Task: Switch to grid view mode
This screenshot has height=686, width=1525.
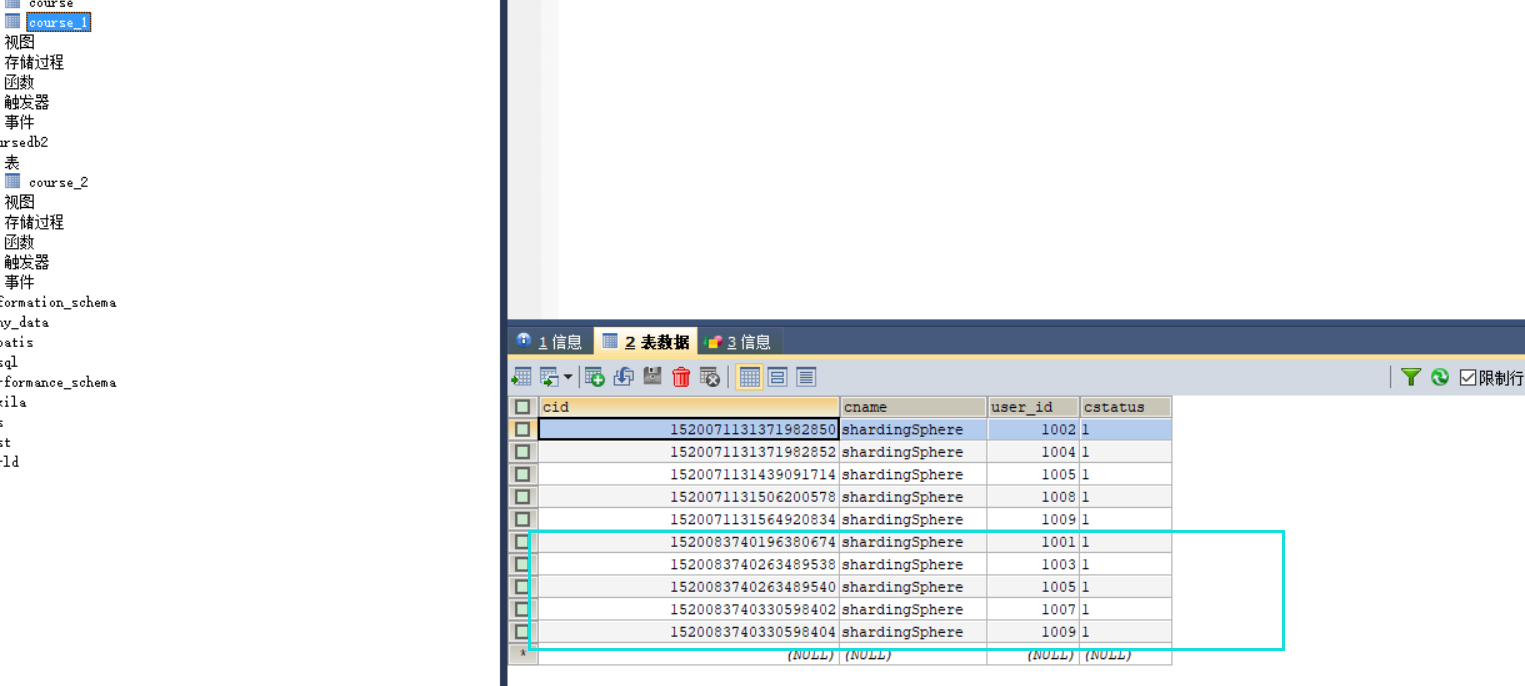Action: [750, 377]
